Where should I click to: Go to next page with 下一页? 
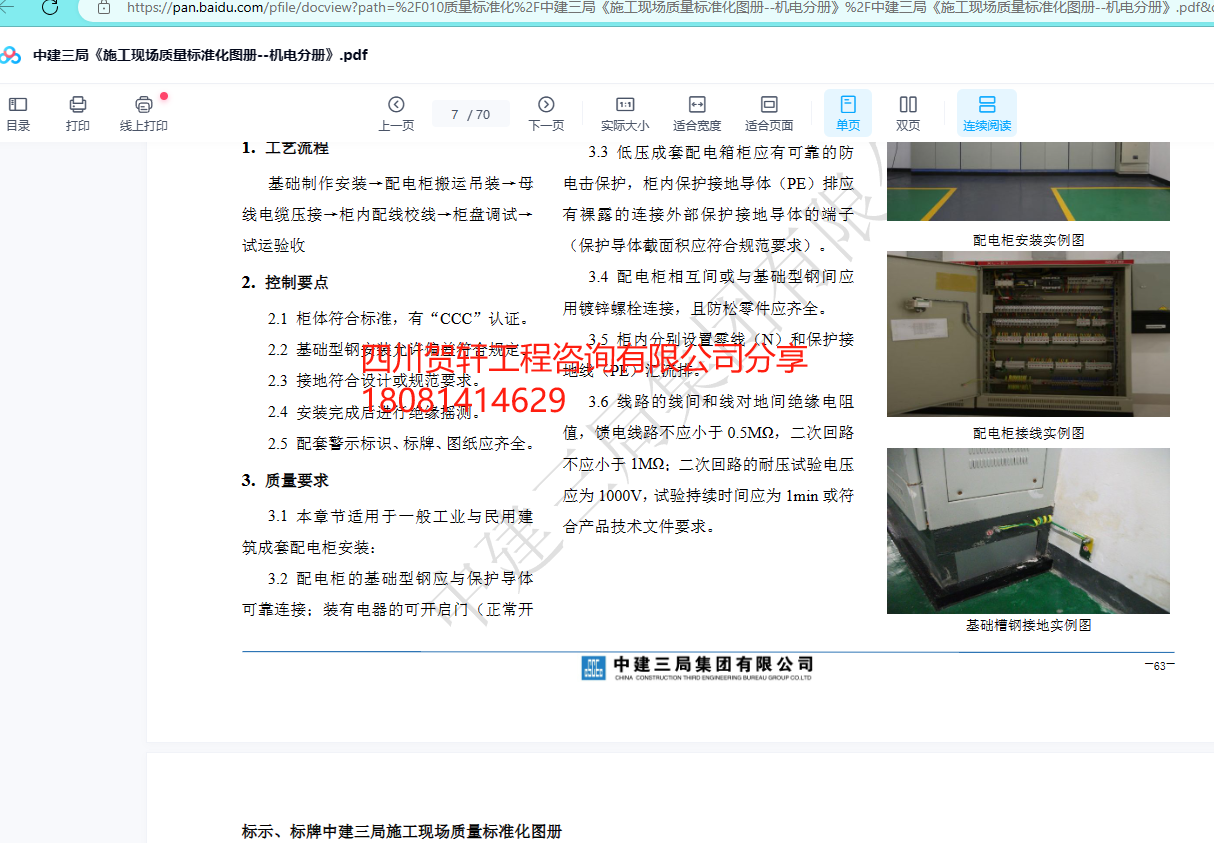click(x=546, y=113)
